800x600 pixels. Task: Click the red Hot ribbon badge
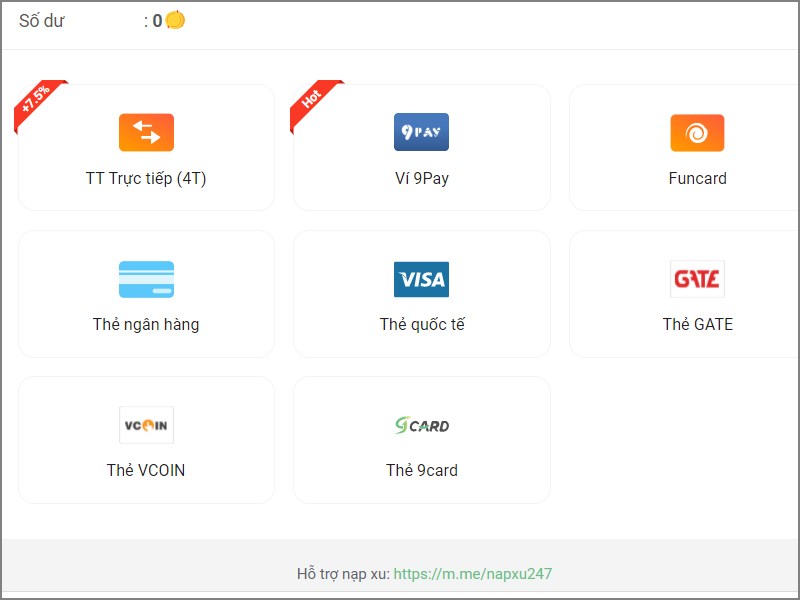click(314, 104)
